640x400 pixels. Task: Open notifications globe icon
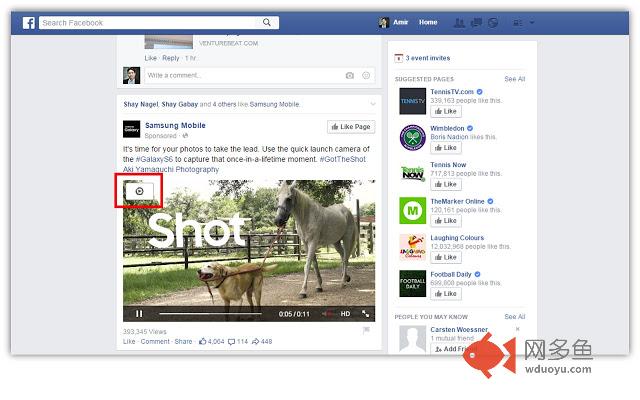[493, 23]
